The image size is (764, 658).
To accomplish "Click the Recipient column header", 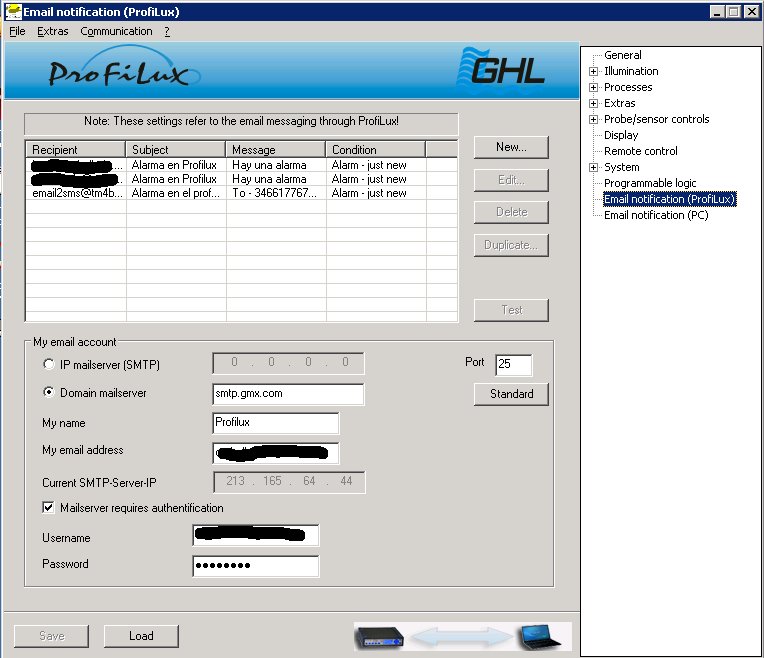I will [76, 150].
